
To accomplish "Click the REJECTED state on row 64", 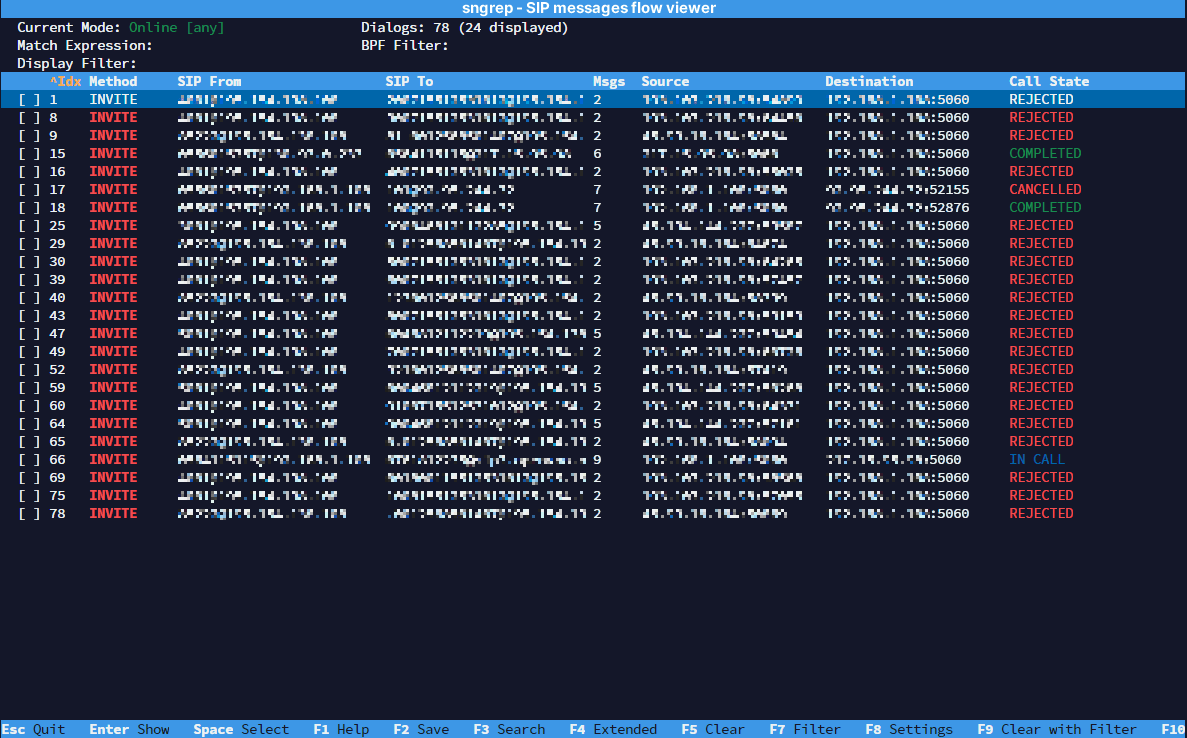I will pyautogui.click(x=1042, y=424).
